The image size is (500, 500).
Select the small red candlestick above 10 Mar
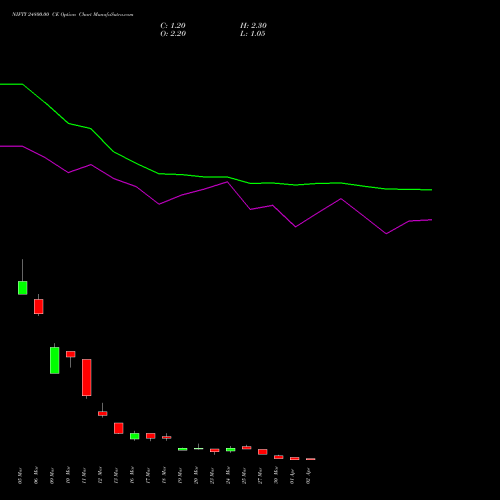coord(71,354)
